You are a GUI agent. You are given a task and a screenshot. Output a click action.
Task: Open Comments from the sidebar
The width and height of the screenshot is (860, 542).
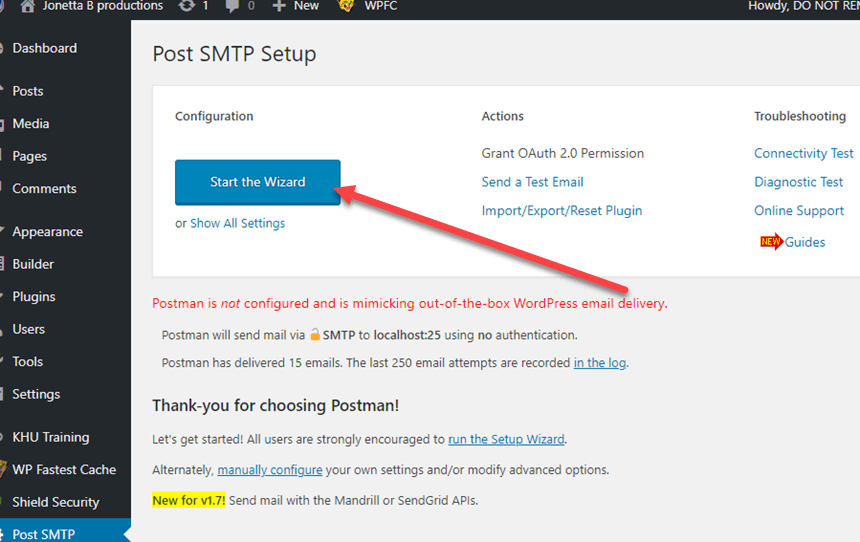[x=44, y=189]
